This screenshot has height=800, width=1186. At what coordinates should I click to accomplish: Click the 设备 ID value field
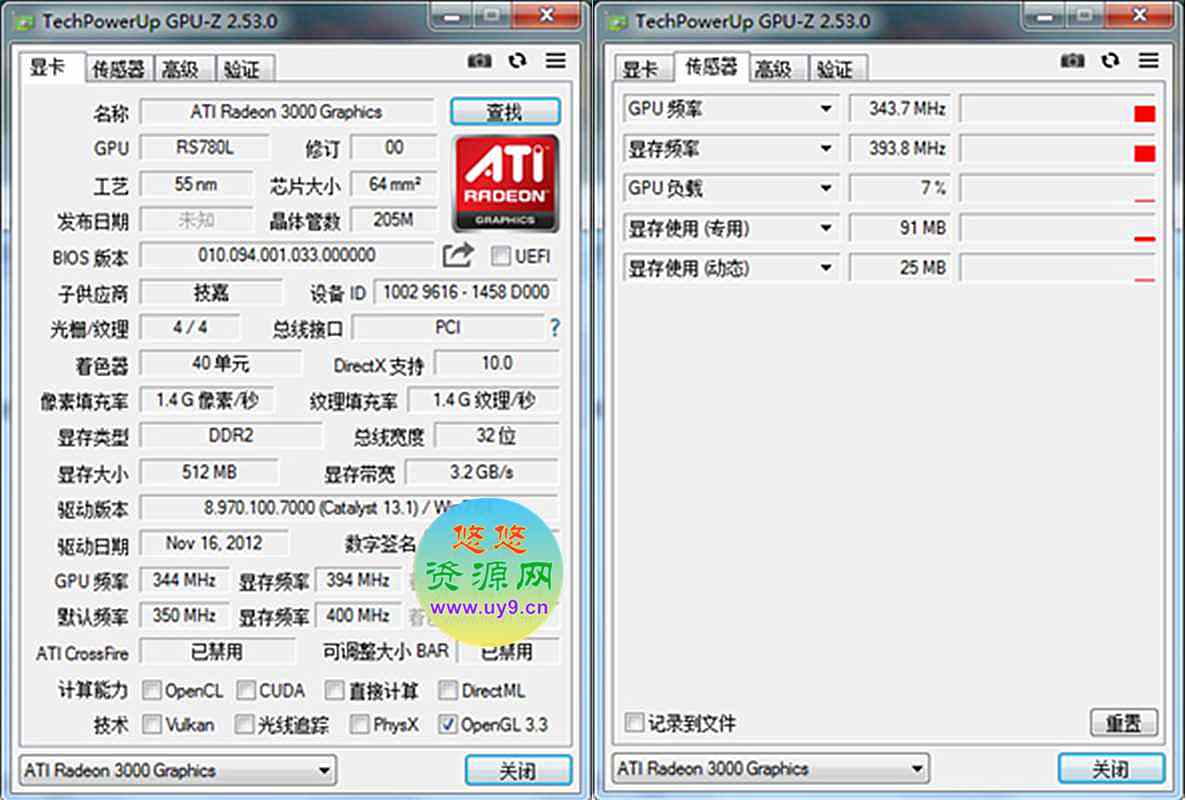point(467,292)
